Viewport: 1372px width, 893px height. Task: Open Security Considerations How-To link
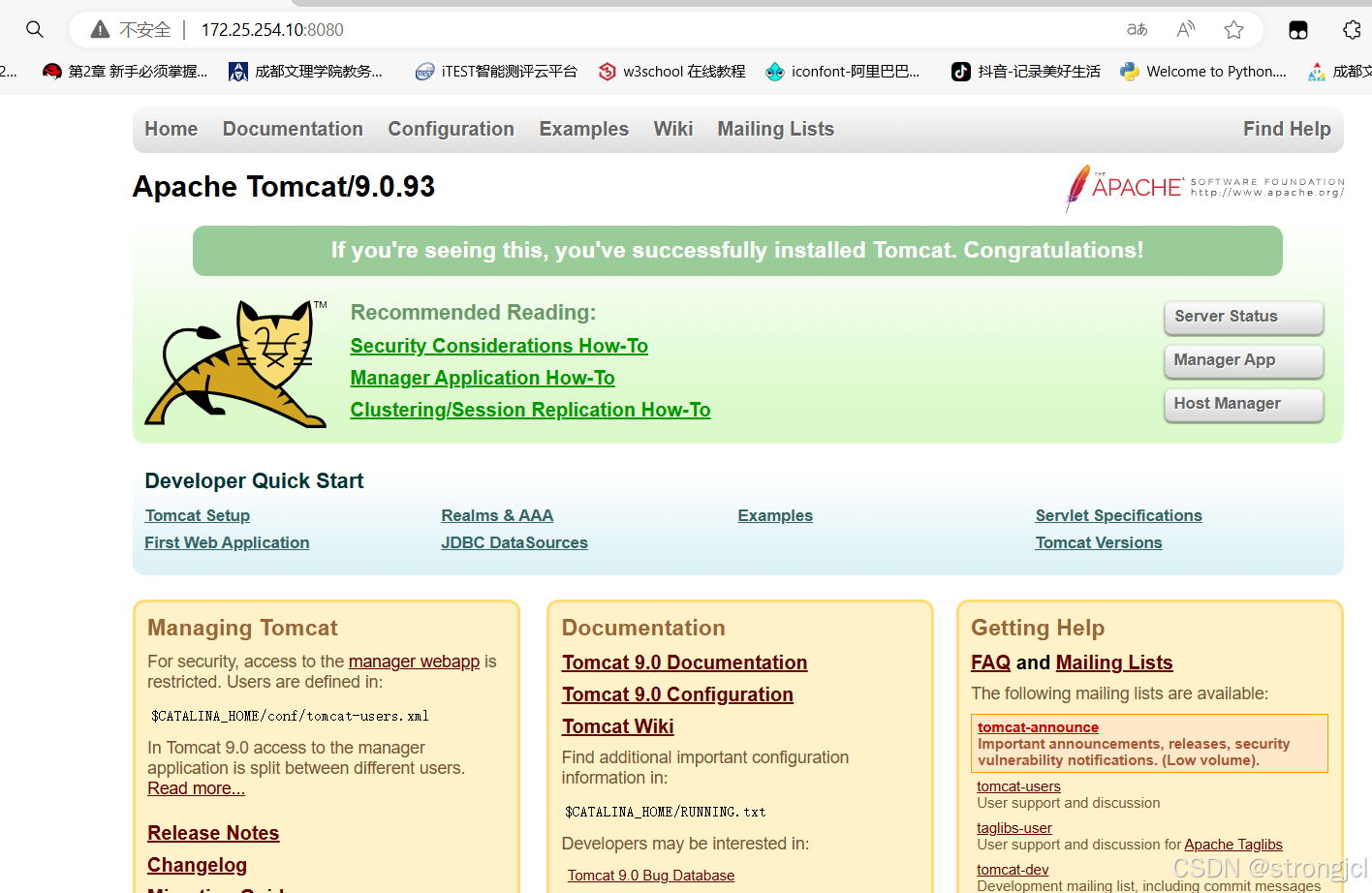499,346
